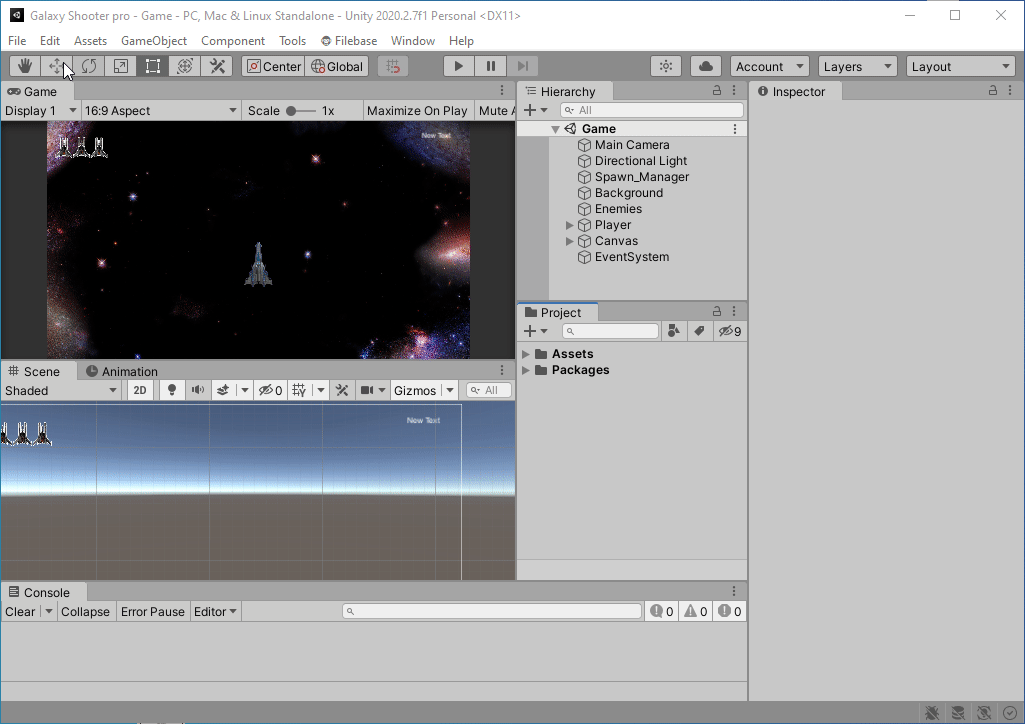Search by type in Project
The image size is (1025, 724).
click(x=674, y=331)
